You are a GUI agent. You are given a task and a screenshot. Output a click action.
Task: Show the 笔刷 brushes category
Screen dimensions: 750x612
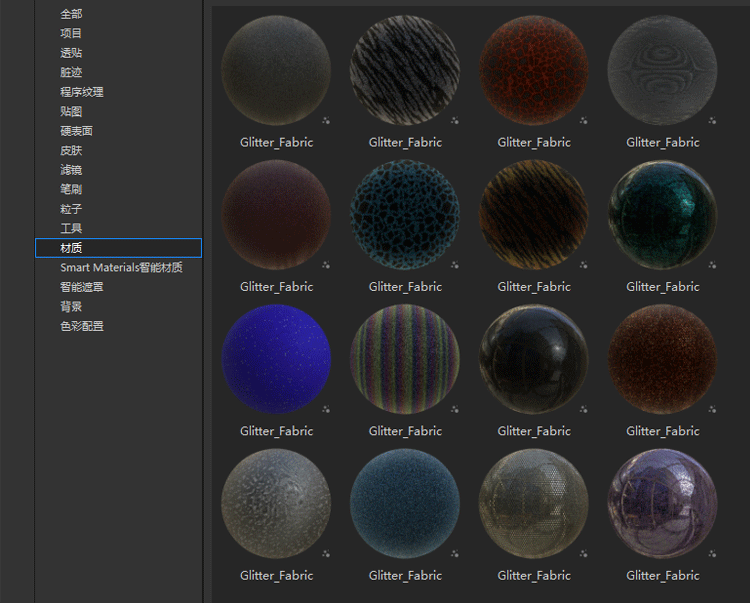point(71,189)
